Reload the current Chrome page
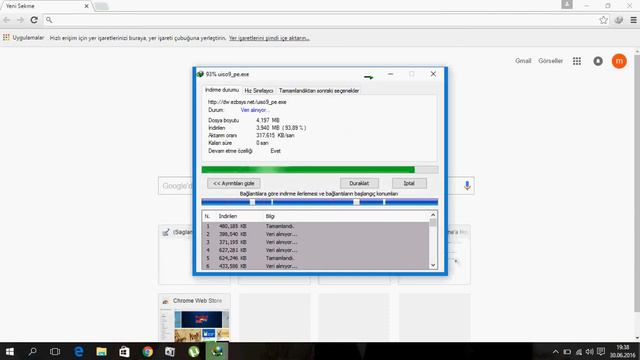The image size is (640, 360). tap(34, 20)
